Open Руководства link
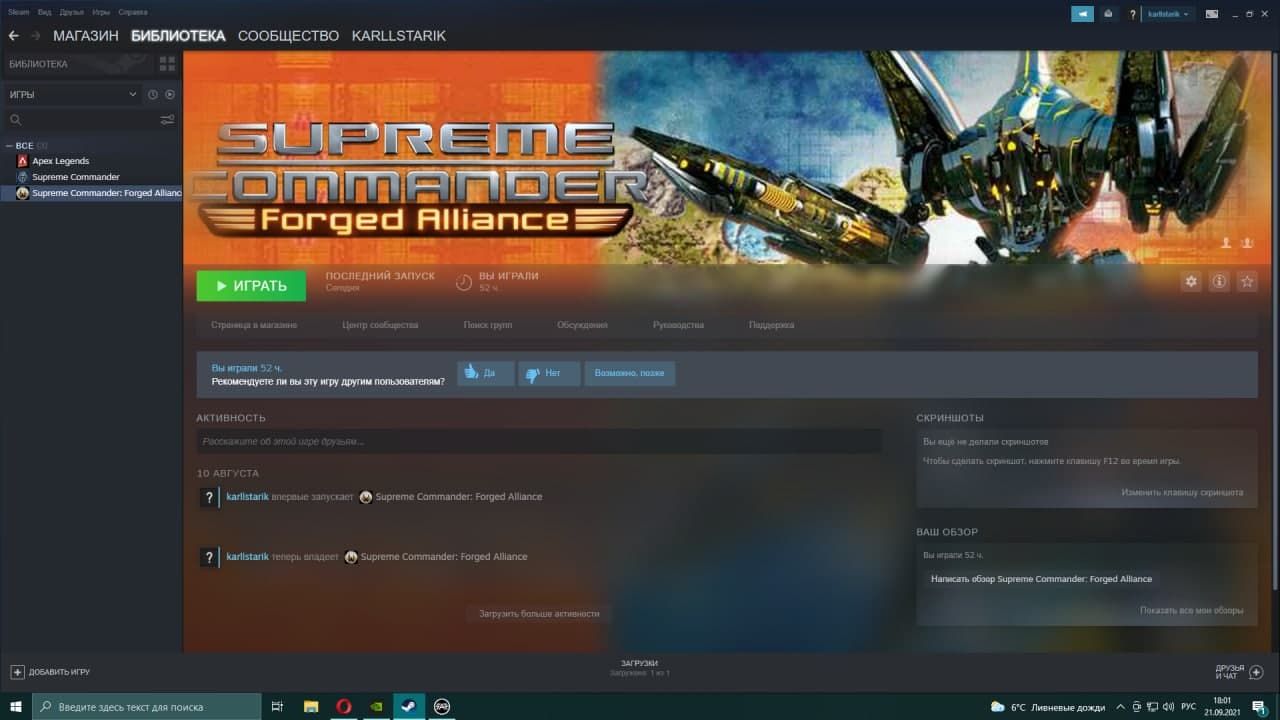The image size is (1280, 720). tap(678, 325)
